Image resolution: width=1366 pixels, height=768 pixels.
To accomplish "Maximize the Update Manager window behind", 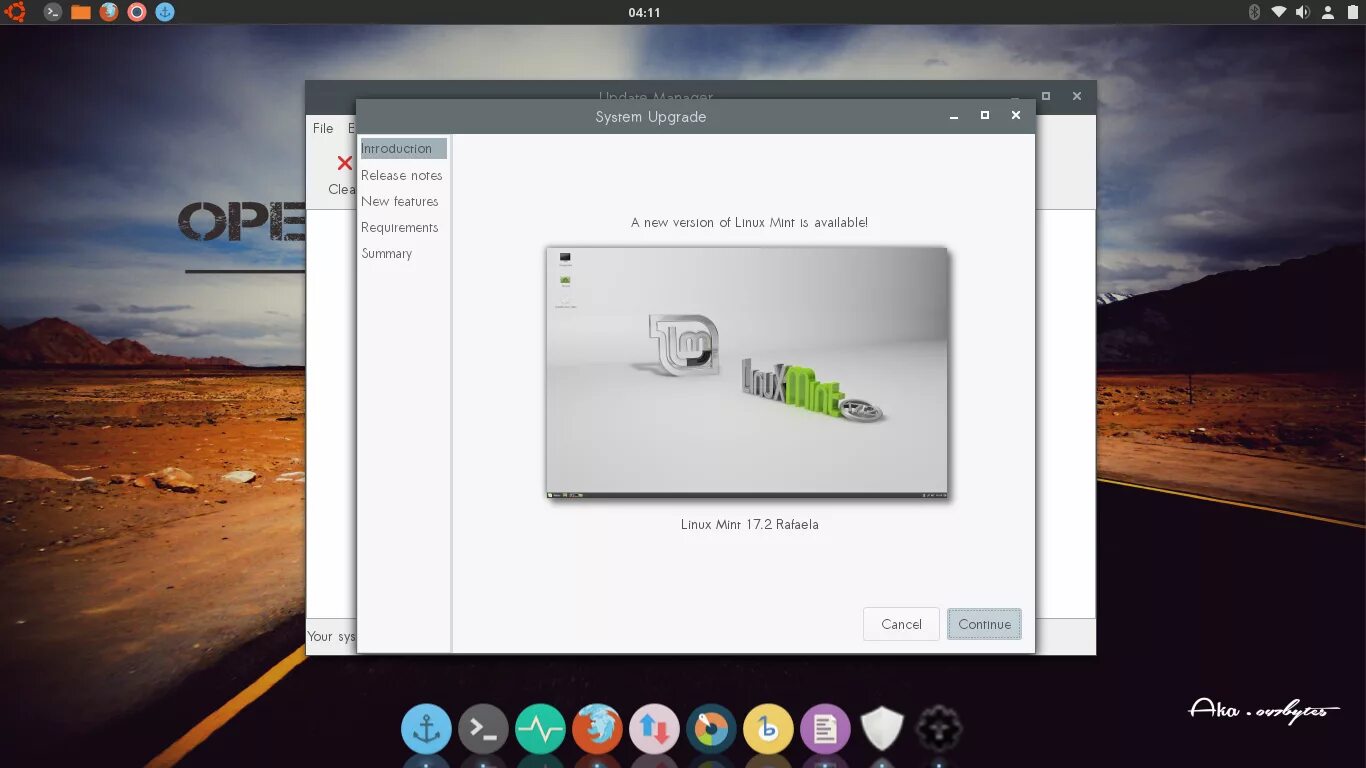I will 1046,96.
